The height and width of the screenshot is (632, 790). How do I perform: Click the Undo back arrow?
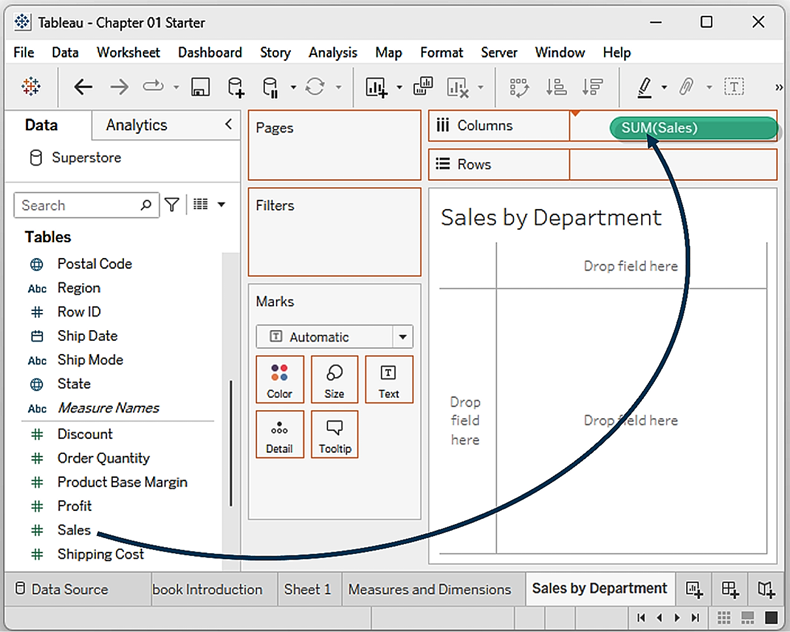(83, 87)
